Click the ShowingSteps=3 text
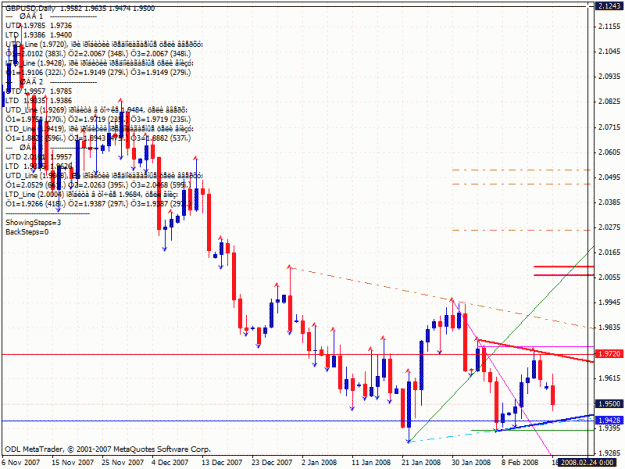 [x=33, y=222]
